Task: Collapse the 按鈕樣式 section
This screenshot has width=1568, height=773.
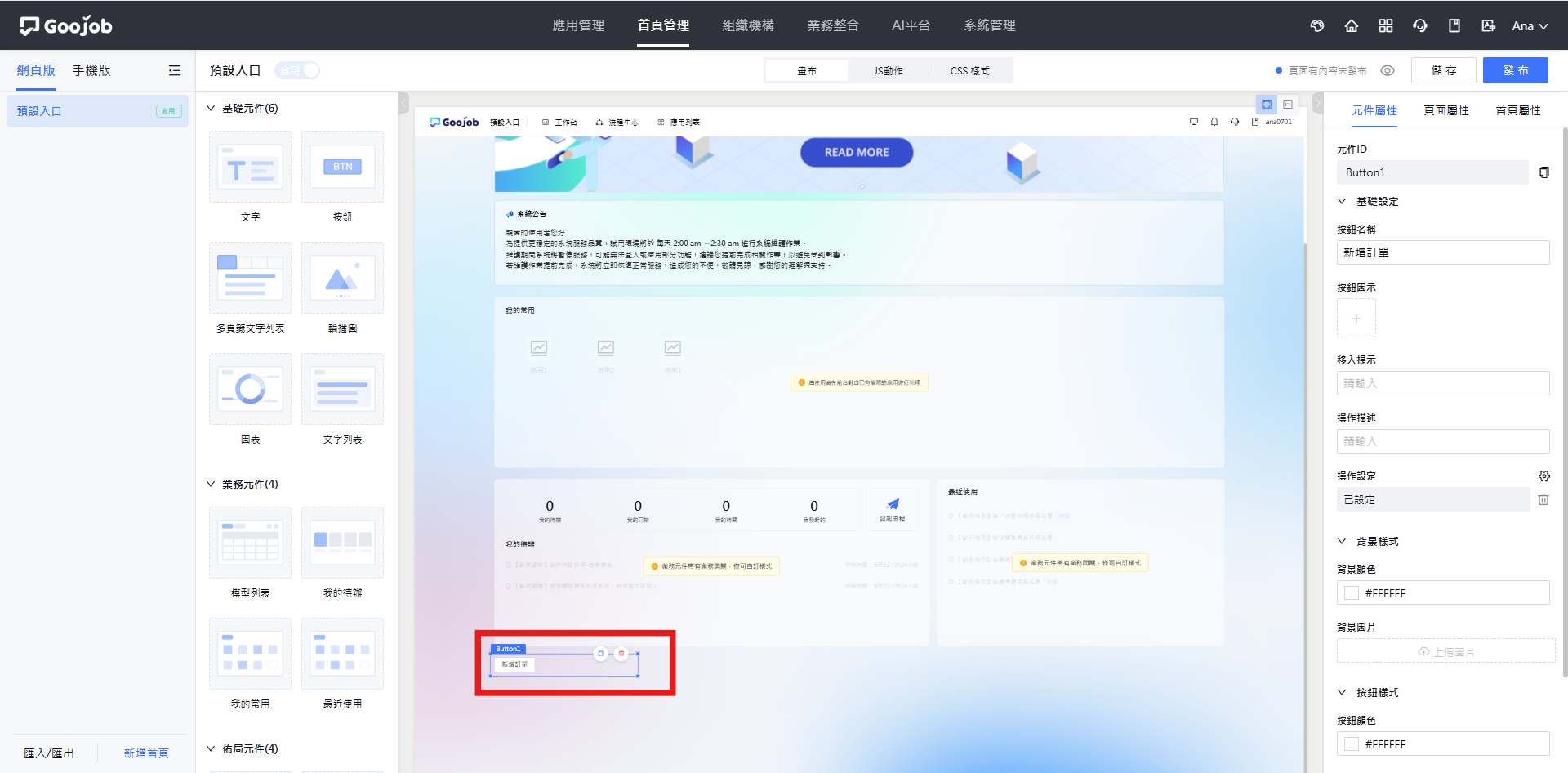Action: pos(1342,692)
